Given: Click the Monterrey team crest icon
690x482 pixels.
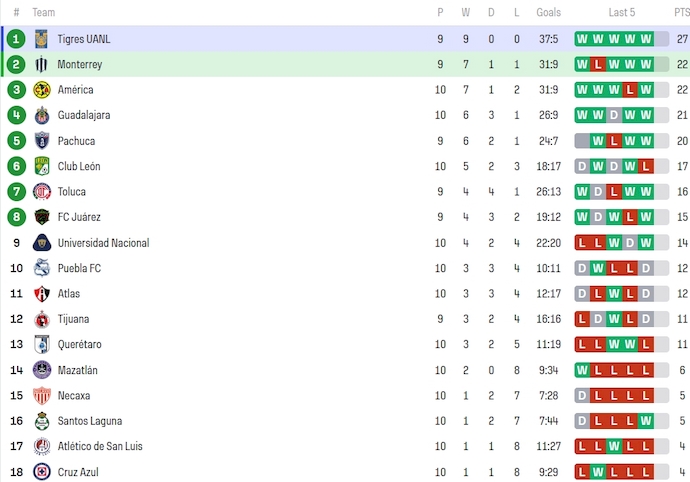Looking at the screenshot, I should point(42,64).
